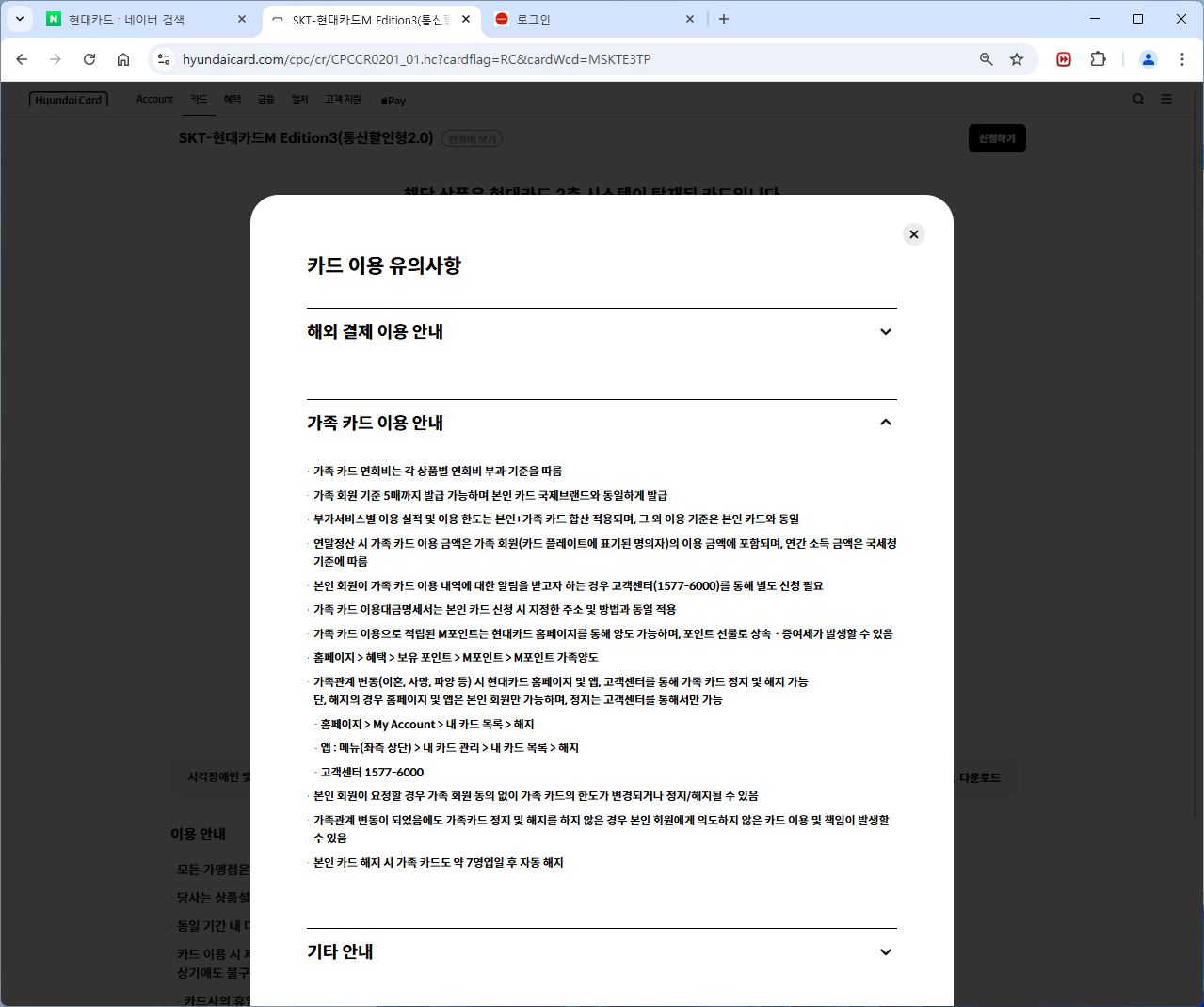Open the Account menu item

click(x=154, y=99)
